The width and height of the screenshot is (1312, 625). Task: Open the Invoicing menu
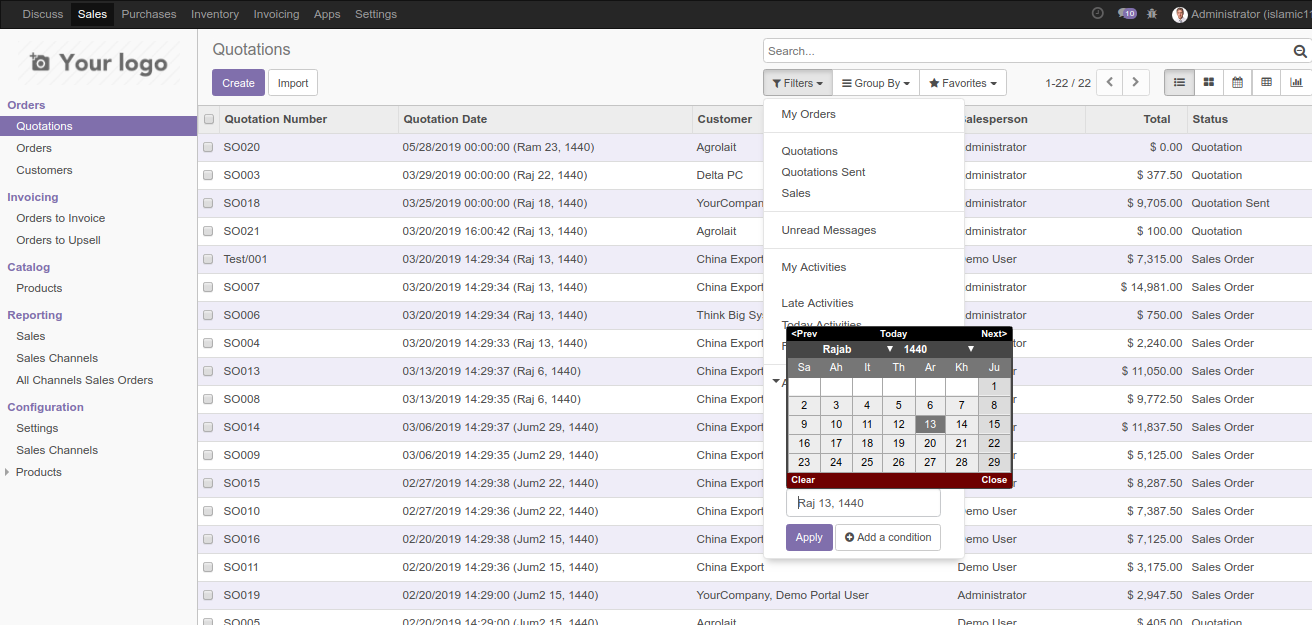(x=276, y=14)
